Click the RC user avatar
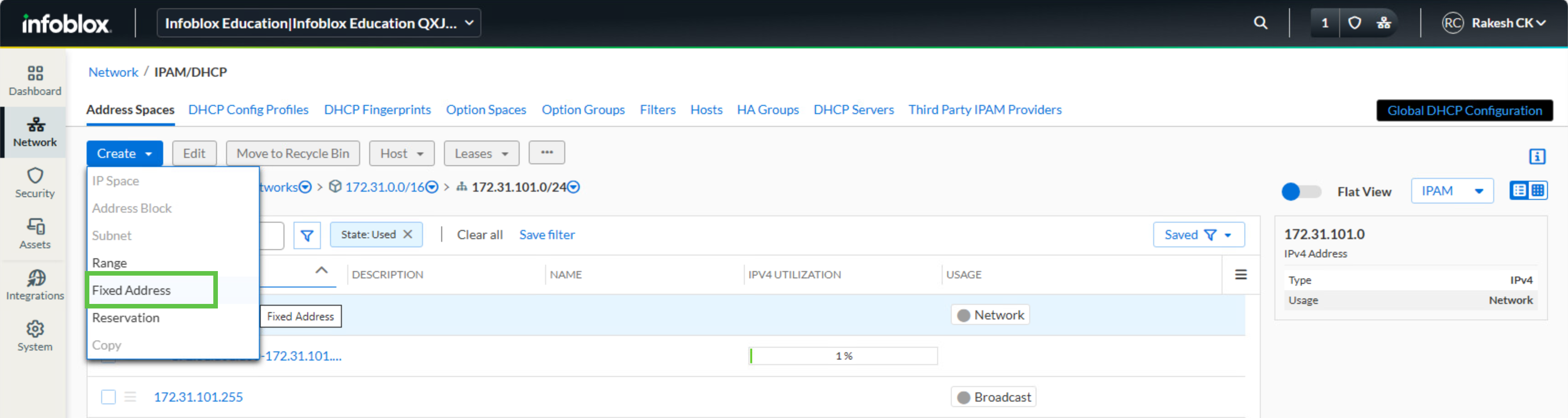 (1452, 23)
